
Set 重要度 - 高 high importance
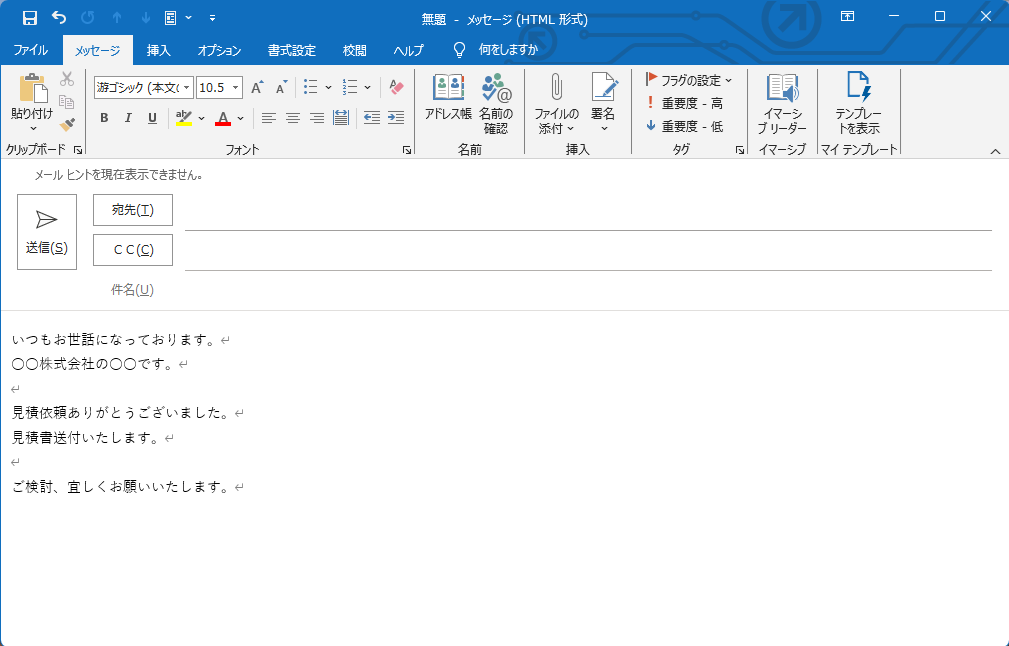(685, 103)
